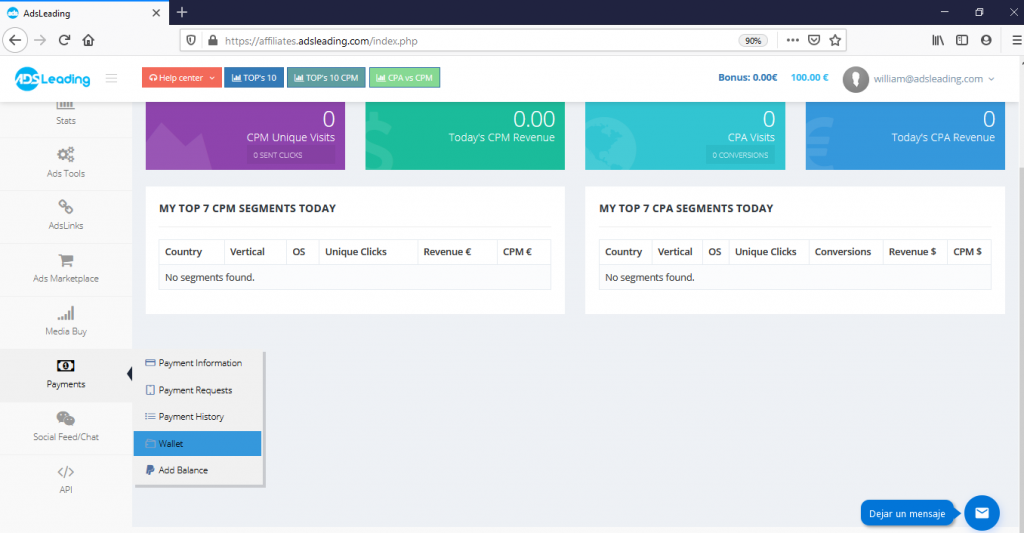This screenshot has width=1024, height=533.
Task: Open Payment Requests menu item
Action: [x=197, y=390]
